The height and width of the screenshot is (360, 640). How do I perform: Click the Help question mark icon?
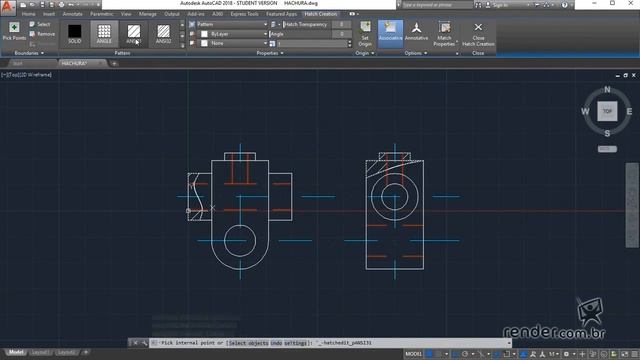tap(564, 5)
